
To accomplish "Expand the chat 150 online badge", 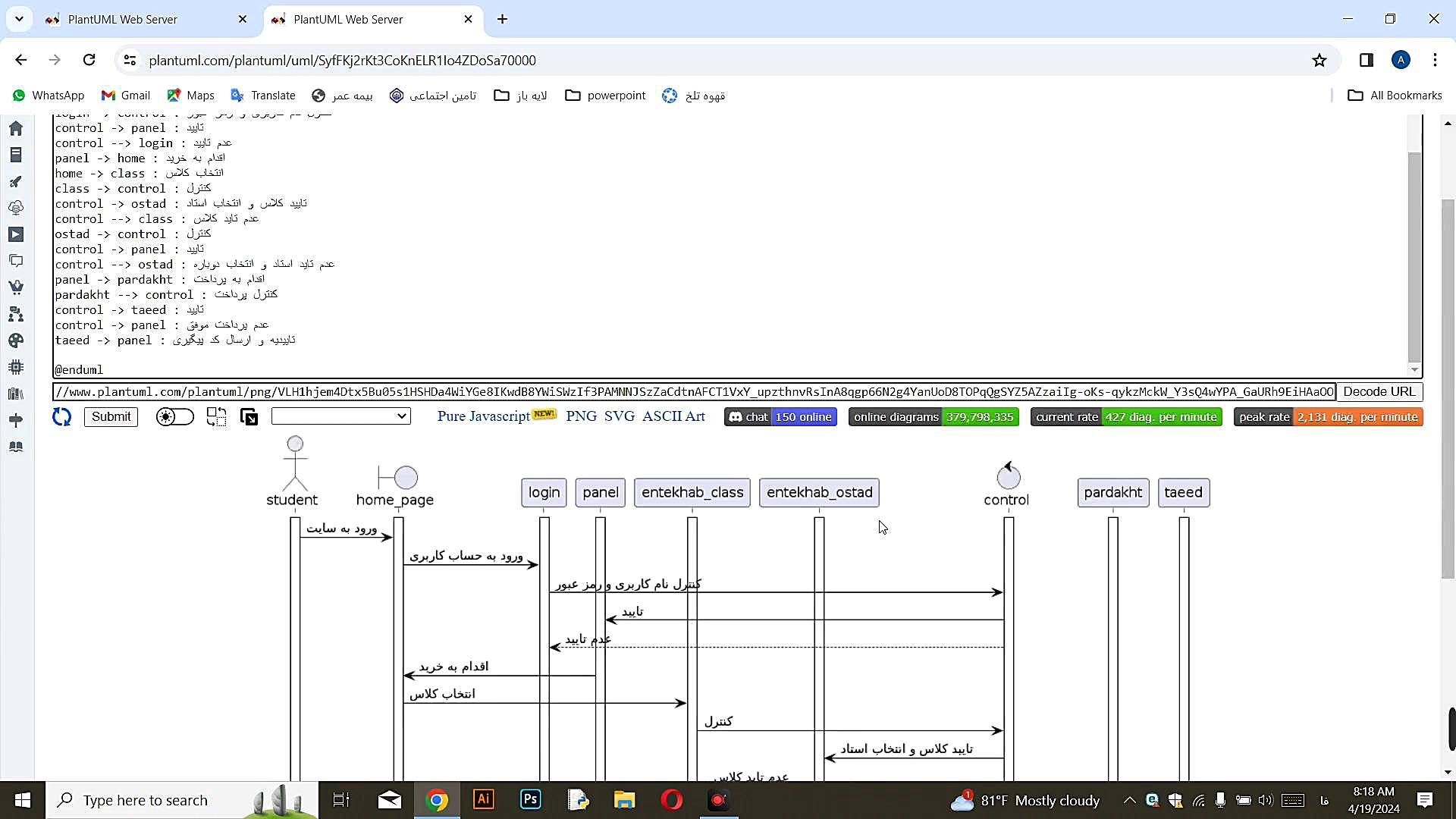I will (x=780, y=416).
